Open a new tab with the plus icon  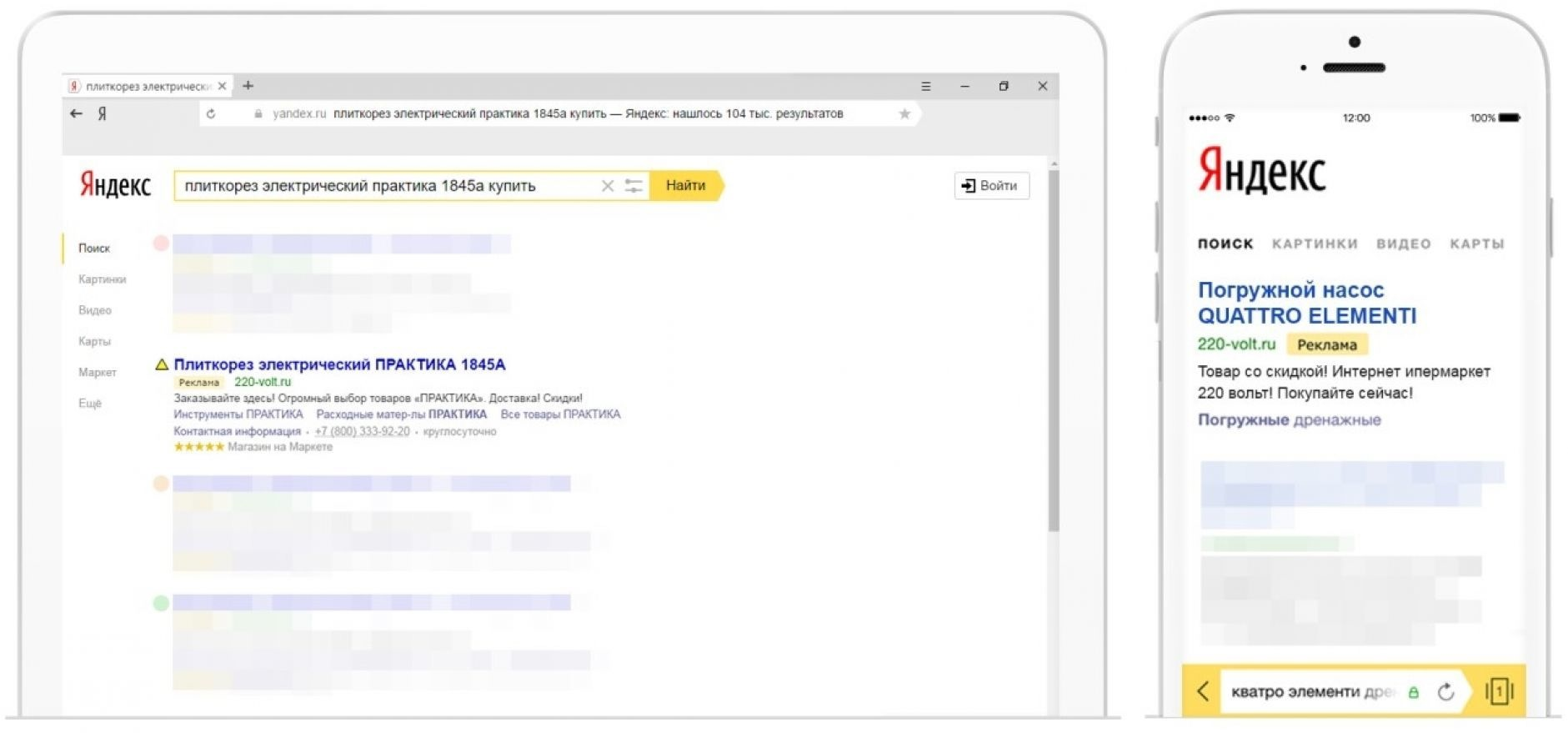(248, 85)
